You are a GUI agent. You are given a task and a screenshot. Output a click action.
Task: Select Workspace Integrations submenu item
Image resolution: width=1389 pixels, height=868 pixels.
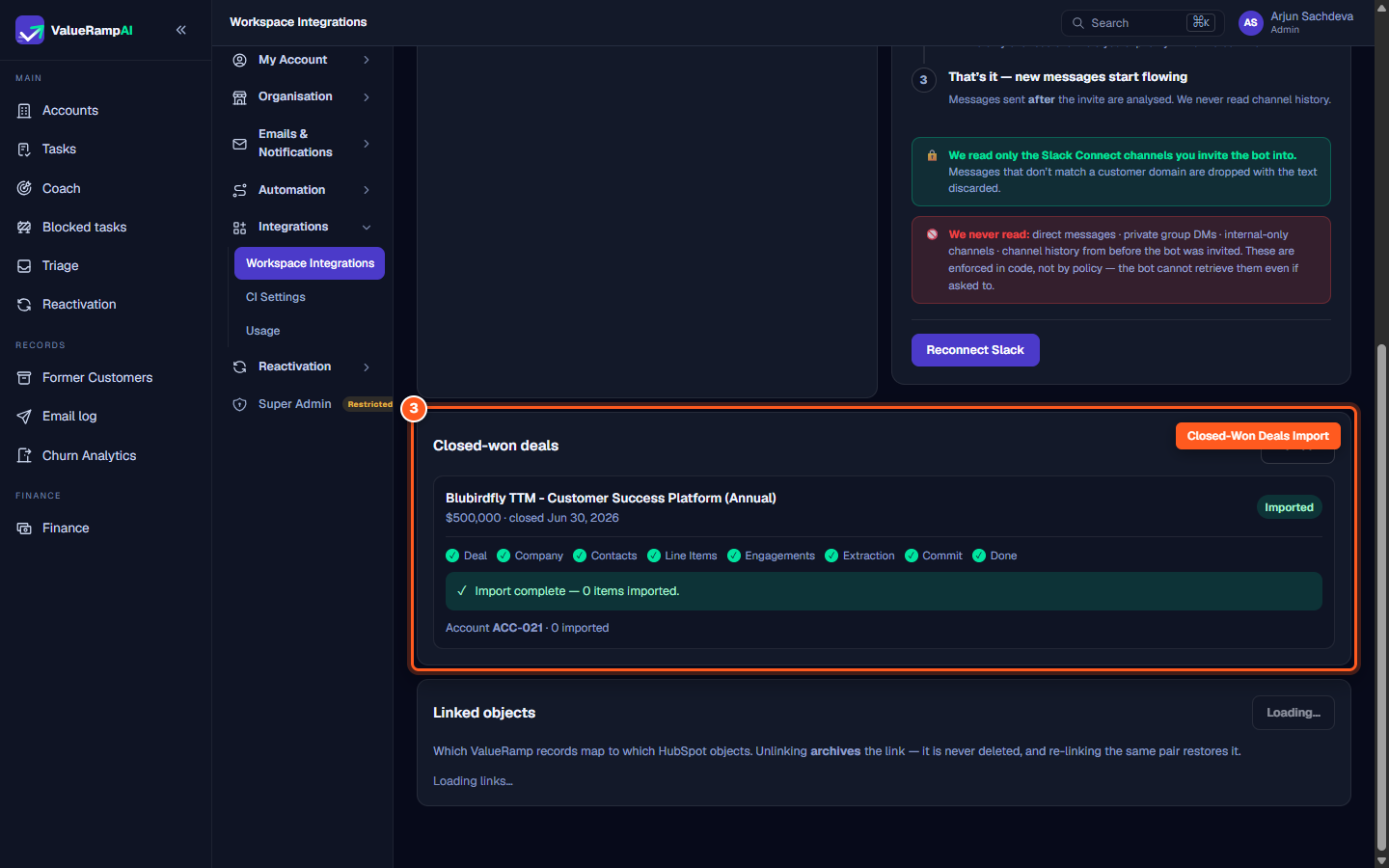tap(310, 263)
